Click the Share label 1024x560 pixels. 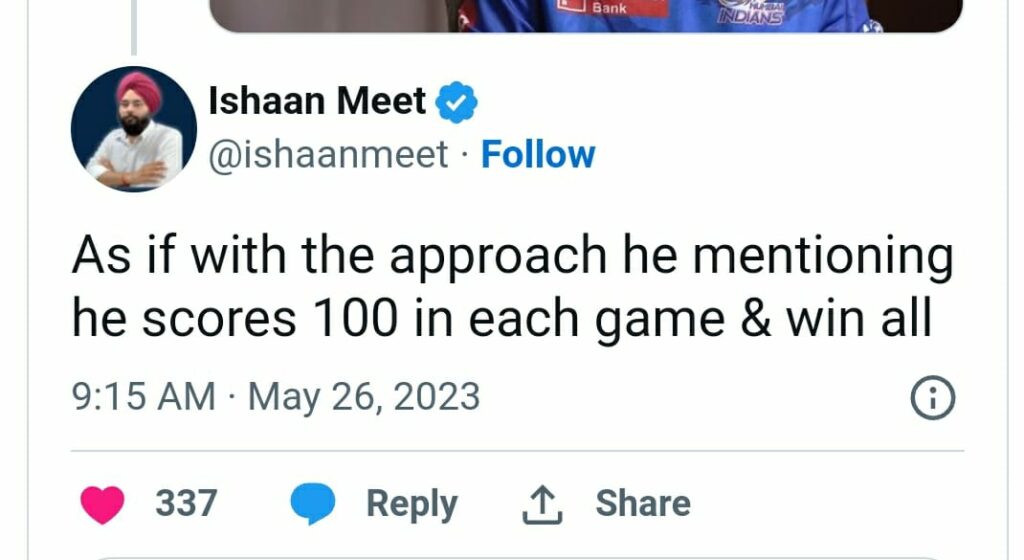[642, 503]
